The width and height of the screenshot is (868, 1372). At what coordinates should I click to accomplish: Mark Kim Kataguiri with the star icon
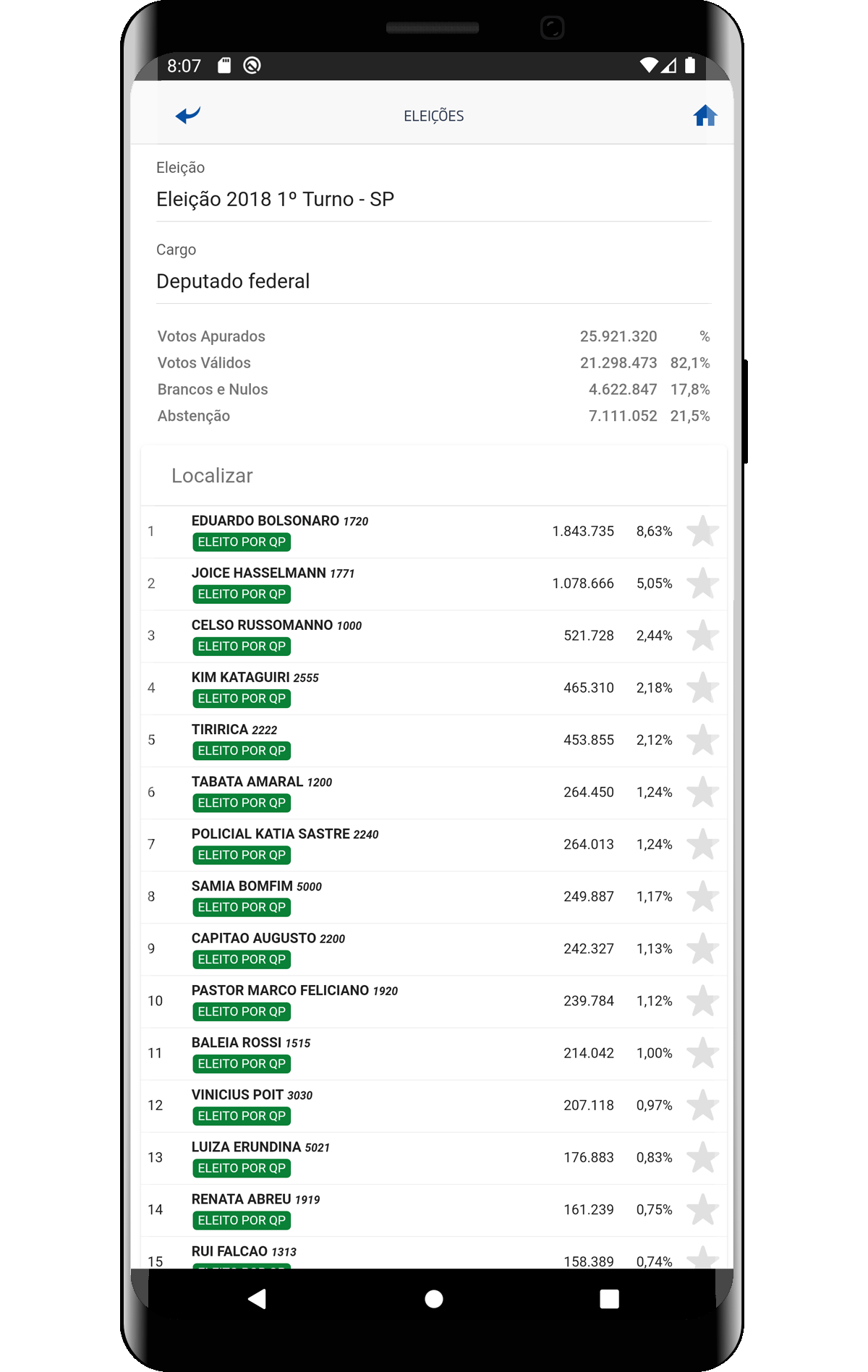(702, 688)
